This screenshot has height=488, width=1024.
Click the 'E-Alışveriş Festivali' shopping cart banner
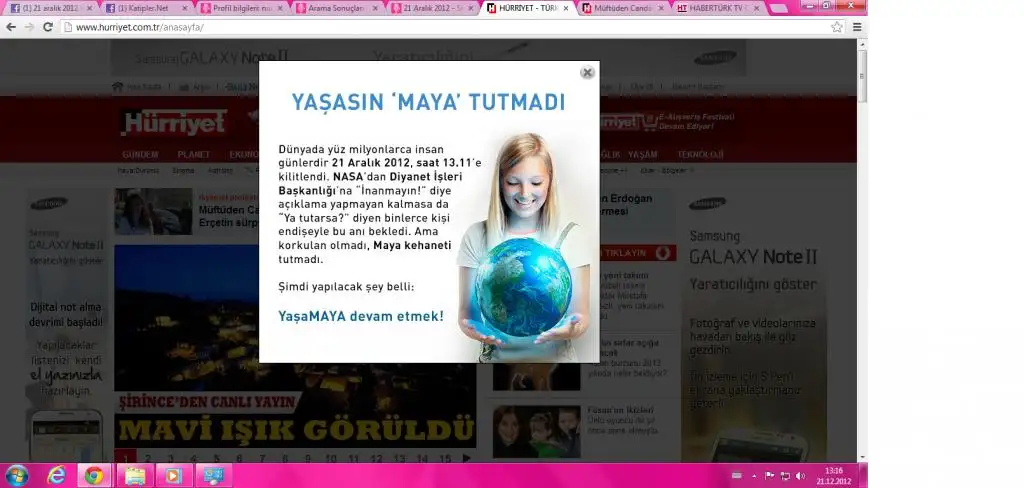(666, 122)
